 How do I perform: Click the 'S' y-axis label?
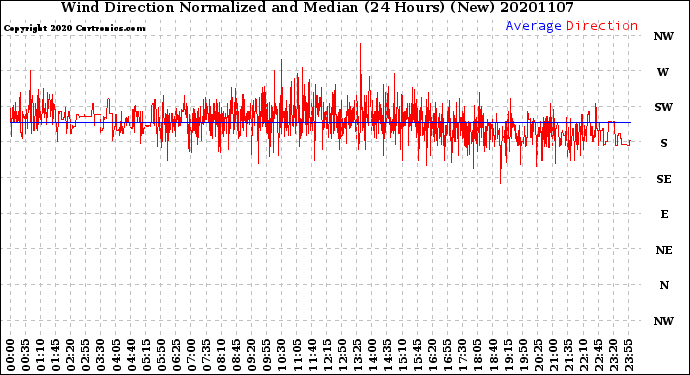(x=664, y=143)
